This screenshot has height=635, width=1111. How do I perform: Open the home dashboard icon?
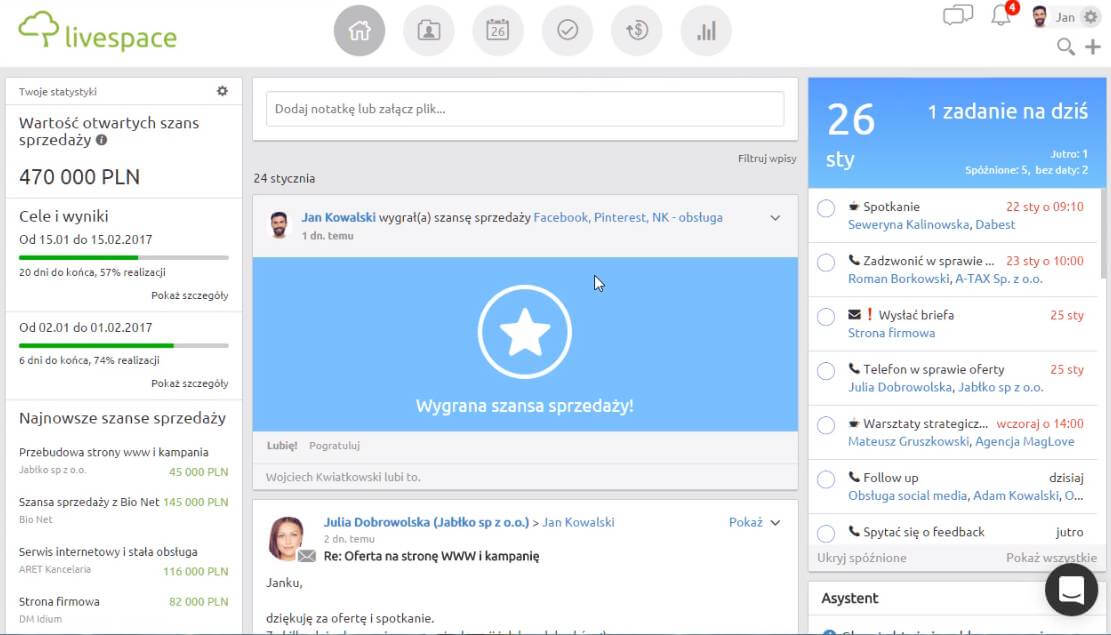point(359,31)
